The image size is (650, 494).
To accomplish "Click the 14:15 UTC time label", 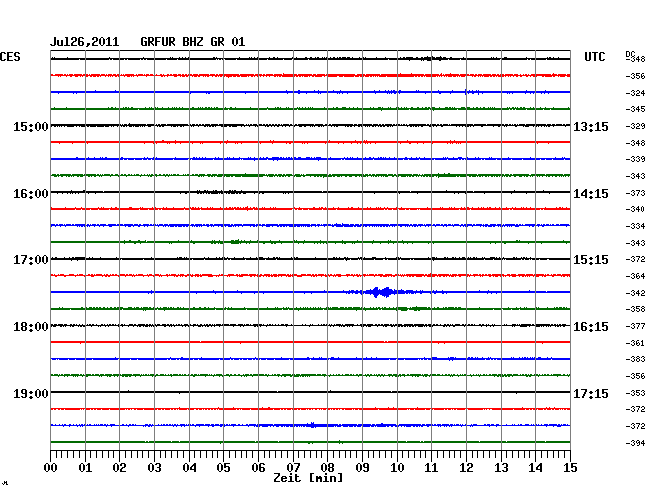I will (x=591, y=194).
